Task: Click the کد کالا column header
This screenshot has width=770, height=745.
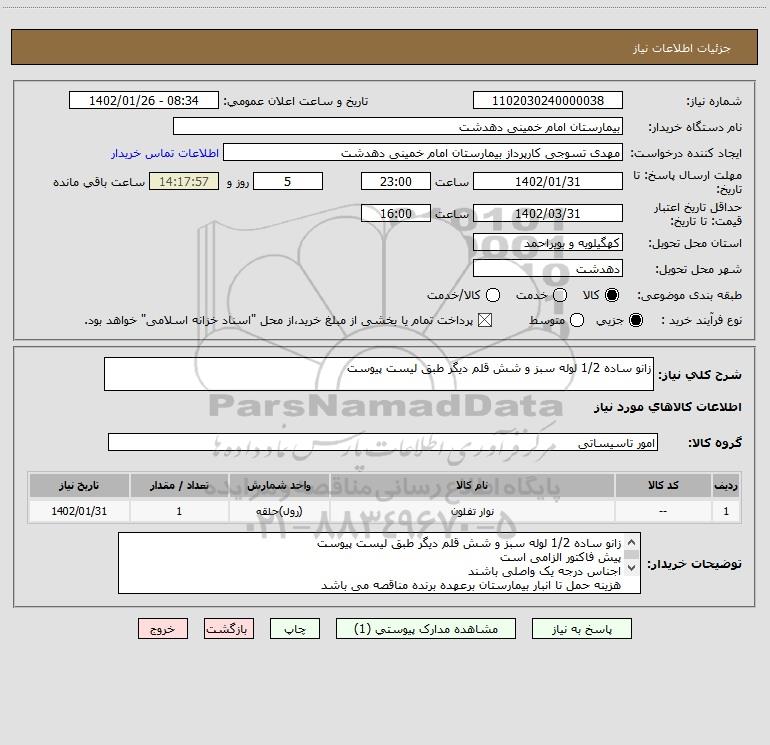Action: (663, 485)
